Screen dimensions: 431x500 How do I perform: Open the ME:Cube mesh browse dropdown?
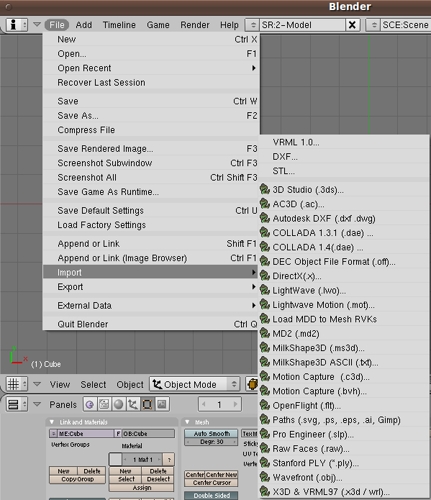pos(53,434)
